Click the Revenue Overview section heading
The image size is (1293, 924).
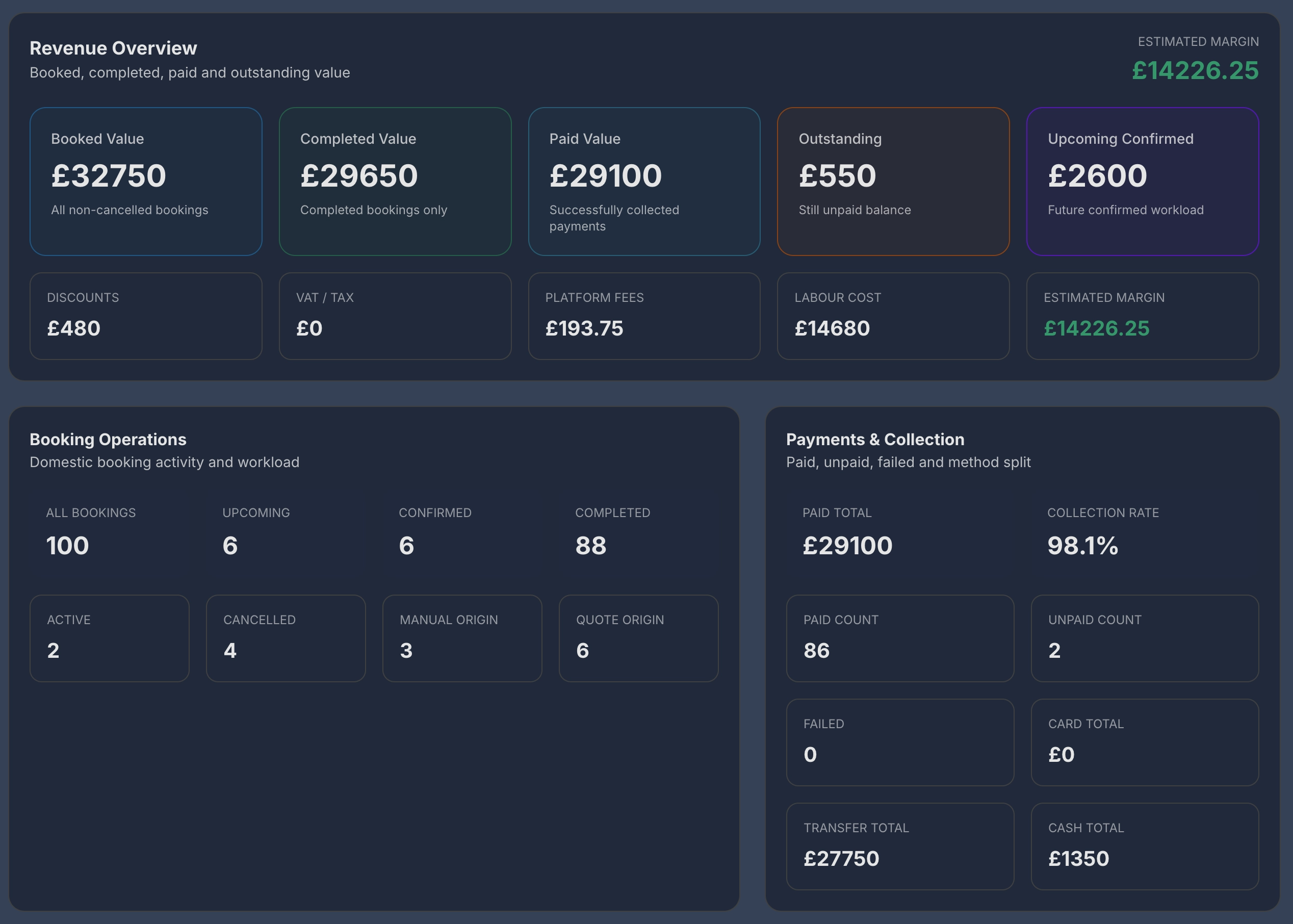pyautogui.click(x=113, y=48)
